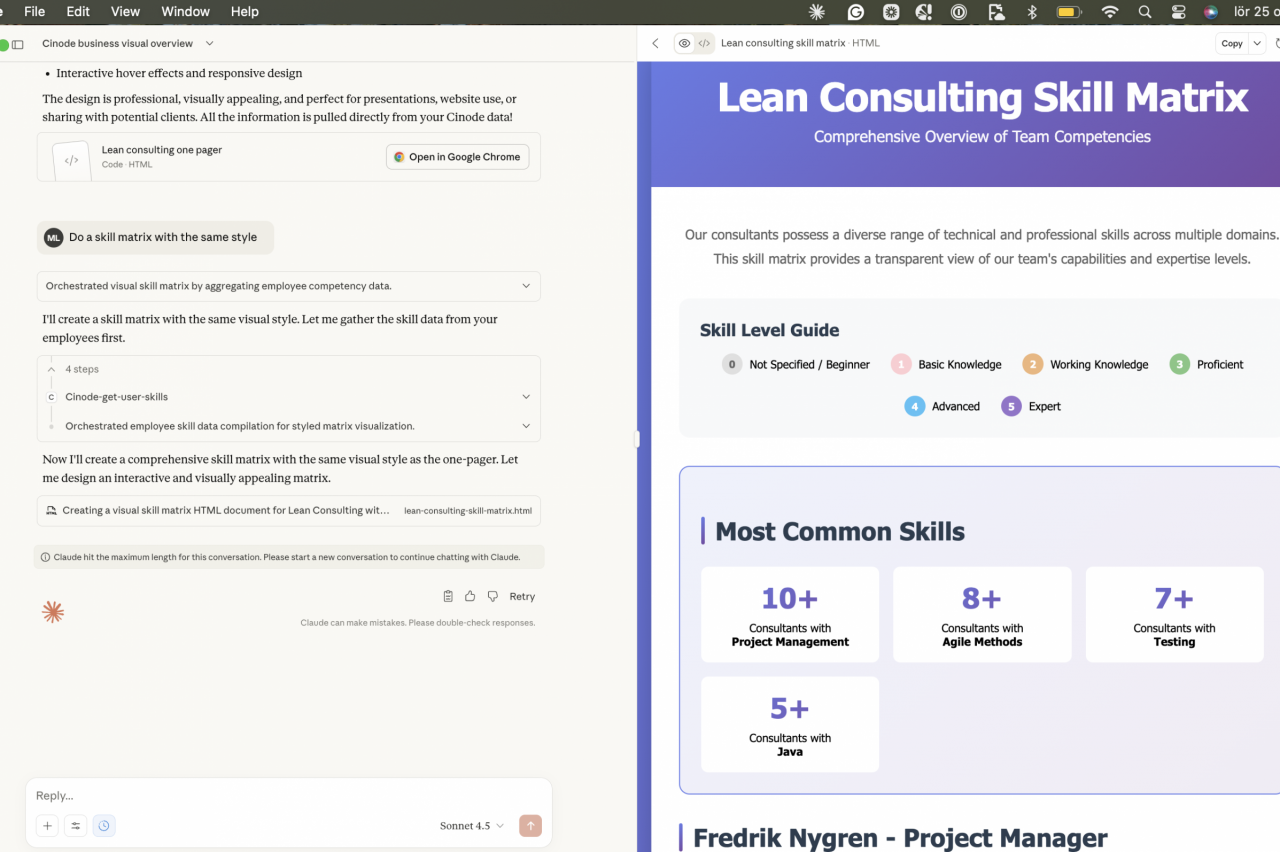The width and height of the screenshot is (1280, 852).
Task: Toggle the sidebar panel icon
Action: point(18,44)
